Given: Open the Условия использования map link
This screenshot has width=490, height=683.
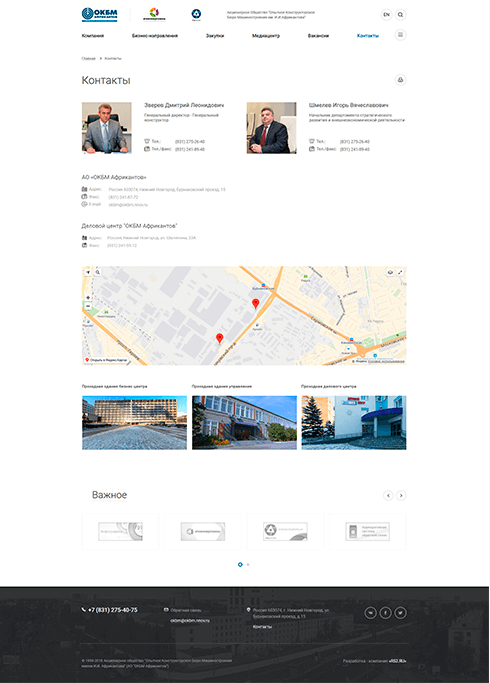Looking at the screenshot, I should pyautogui.click(x=386, y=361).
